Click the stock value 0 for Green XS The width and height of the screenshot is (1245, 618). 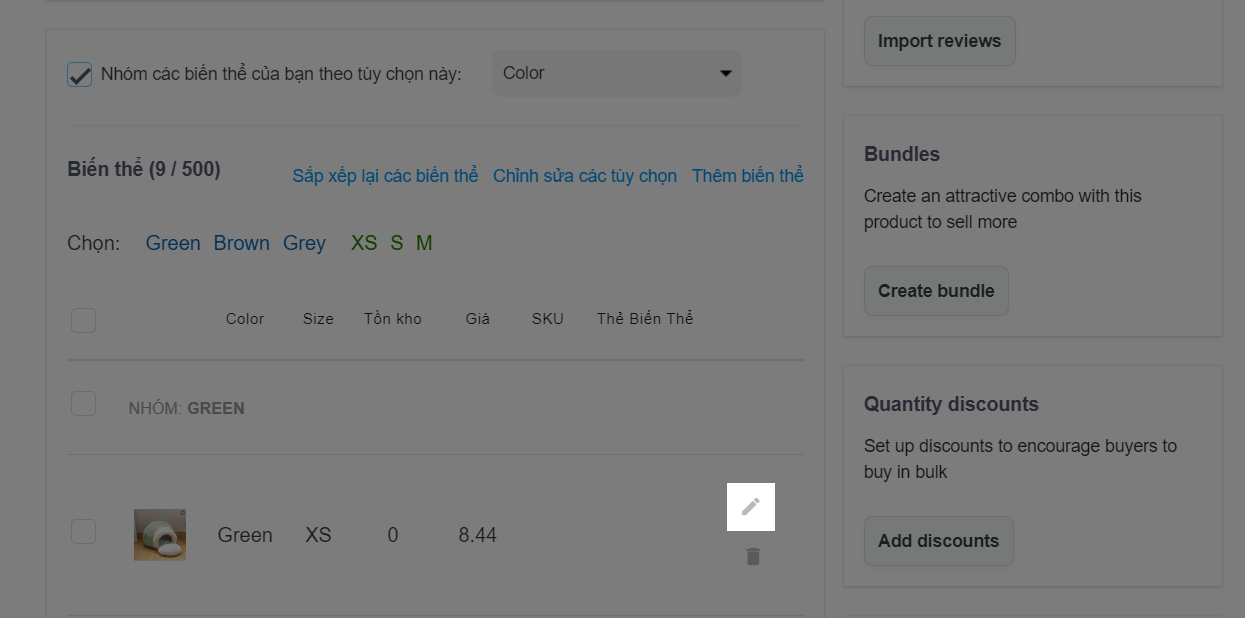(x=393, y=535)
